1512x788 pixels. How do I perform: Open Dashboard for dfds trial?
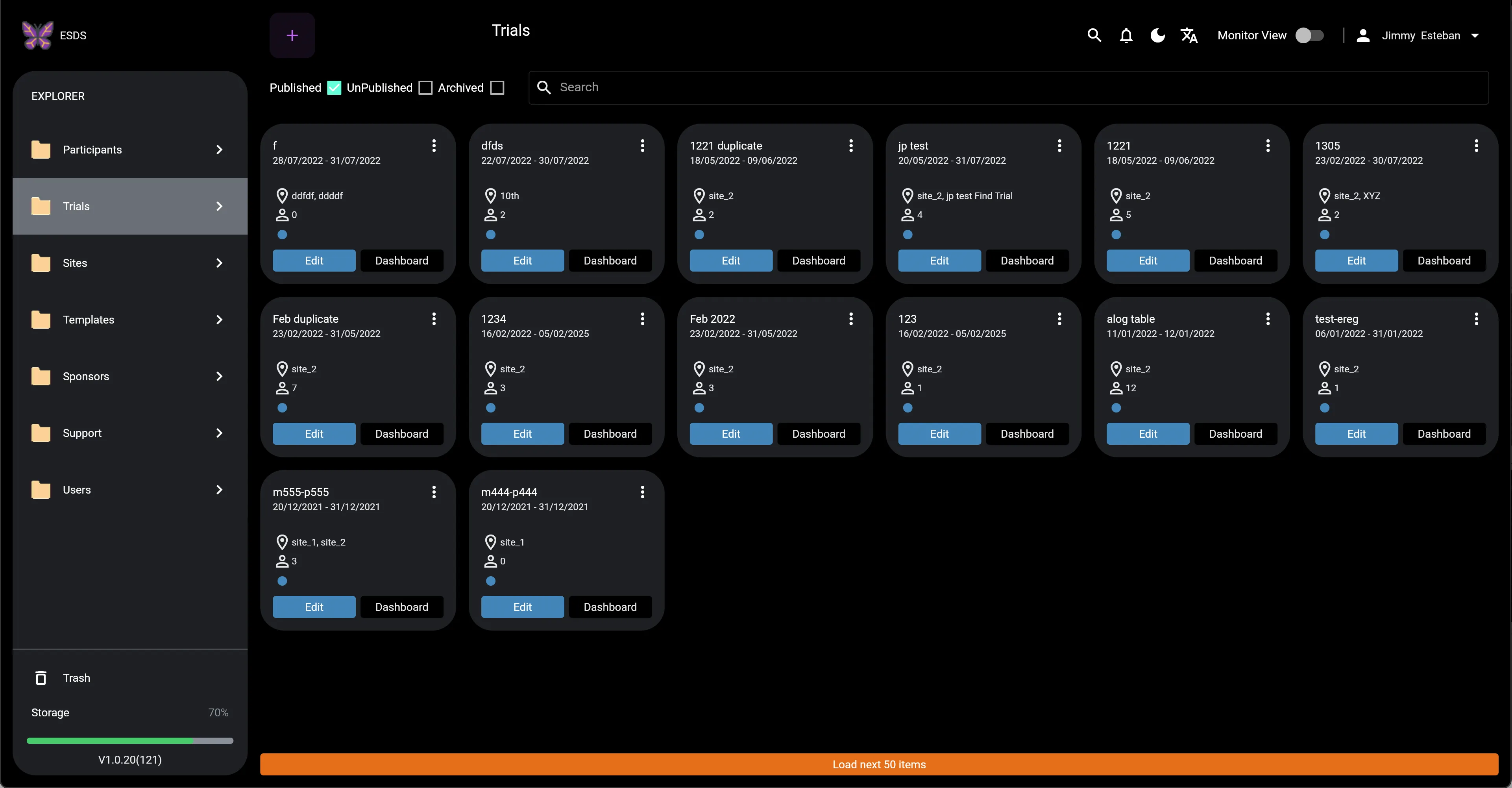[610, 261]
